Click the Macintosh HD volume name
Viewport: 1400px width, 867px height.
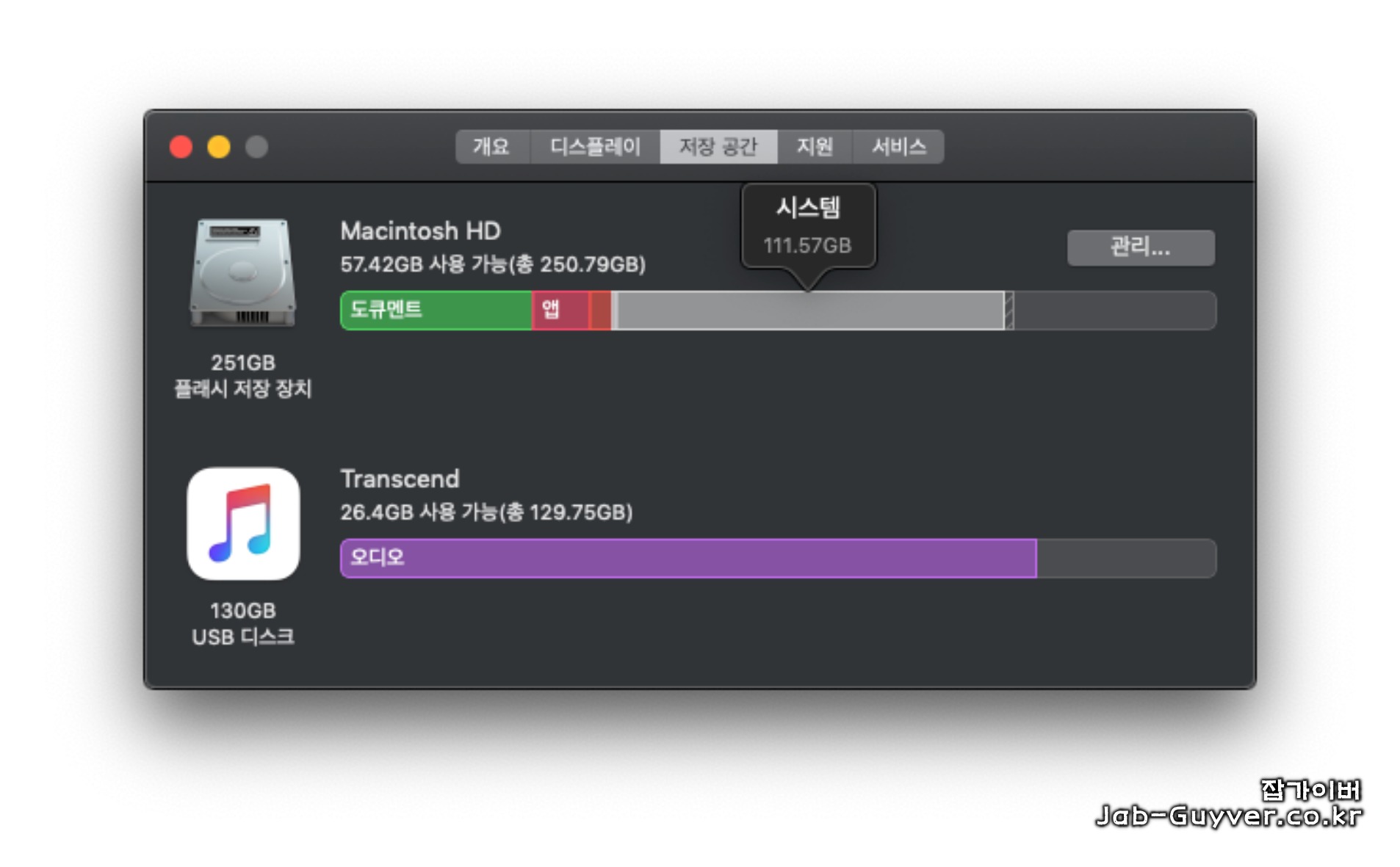point(420,231)
